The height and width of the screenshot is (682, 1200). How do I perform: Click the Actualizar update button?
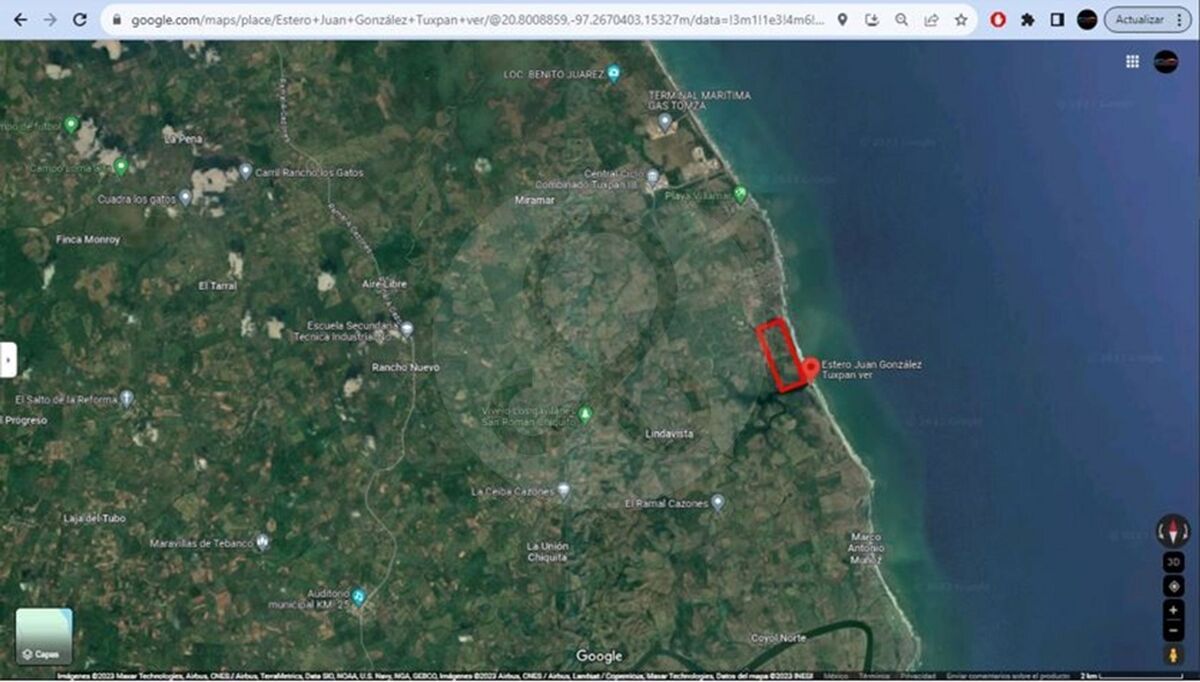(x=1139, y=19)
